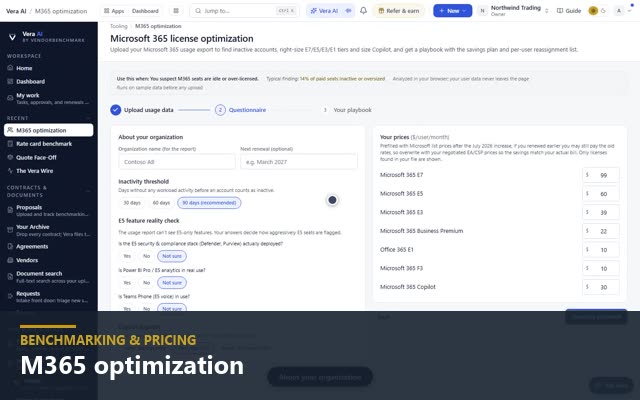Open the user account A menu
Image resolution: width=640 pixels, height=400 pixels.
(623, 11)
